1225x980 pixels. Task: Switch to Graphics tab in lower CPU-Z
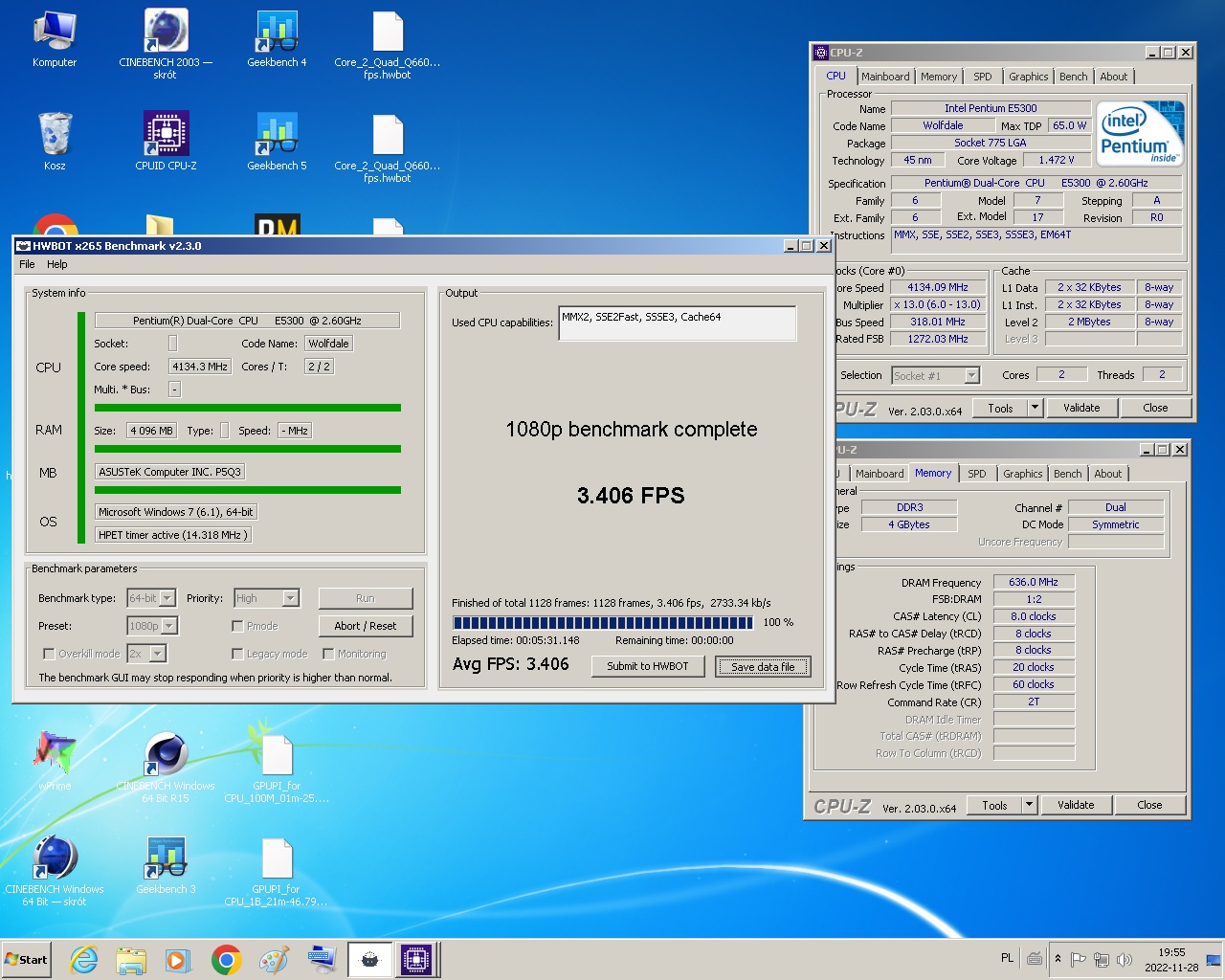(1023, 474)
